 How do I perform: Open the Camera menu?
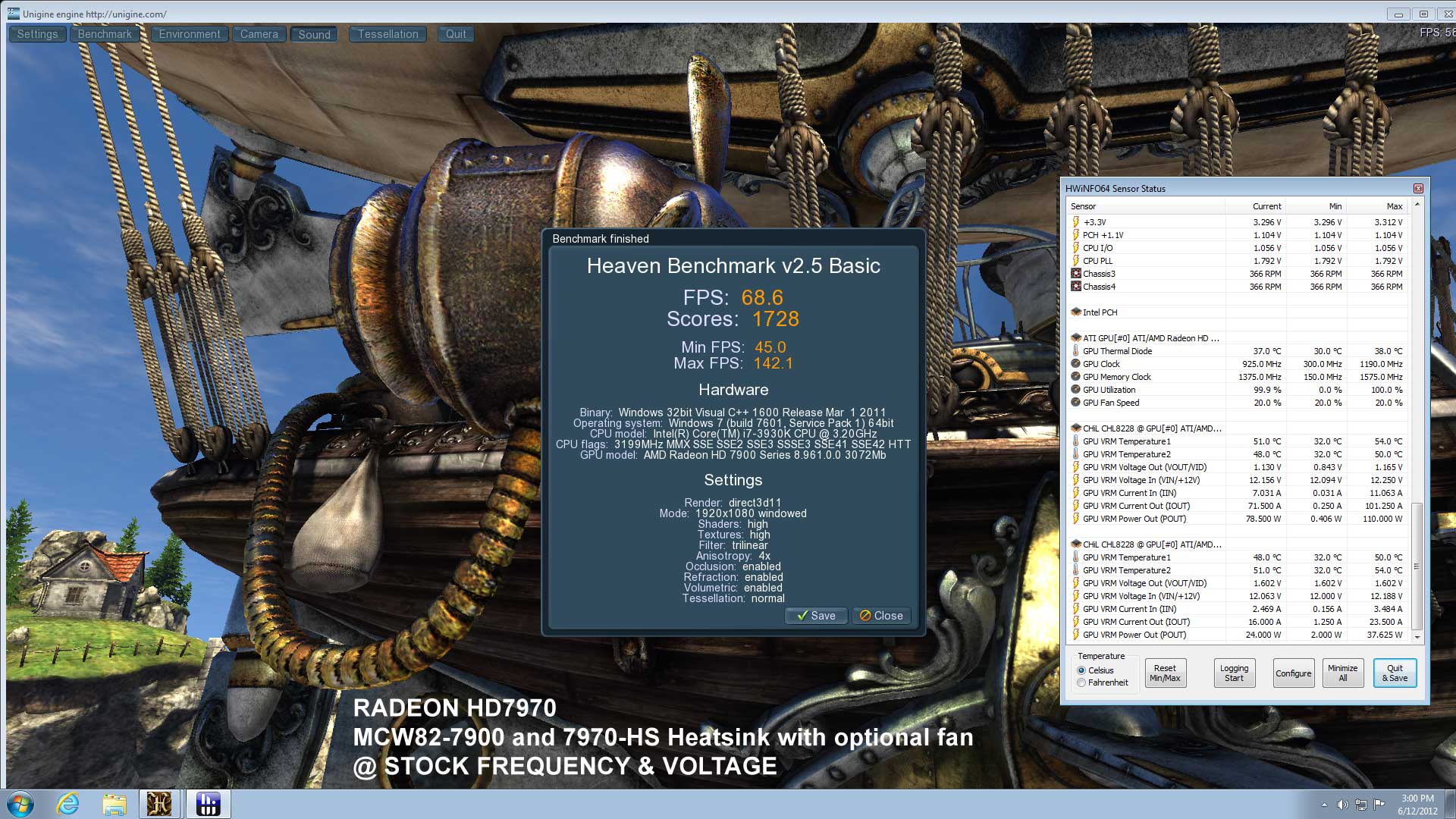point(259,34)
